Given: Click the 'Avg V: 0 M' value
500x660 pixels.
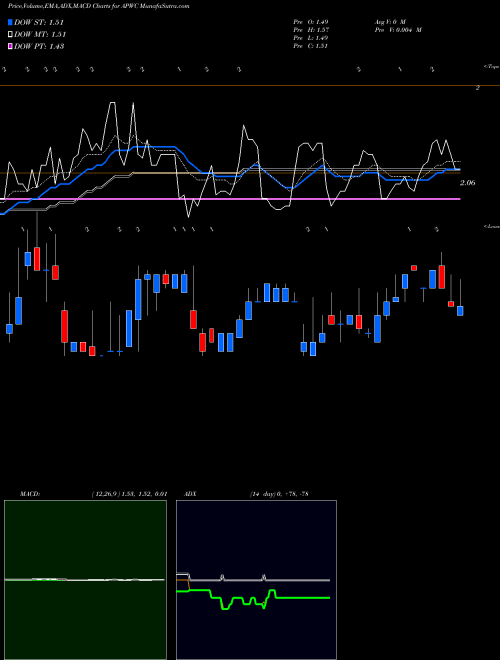Looking at the screenshot, I should tap(390, 21).
